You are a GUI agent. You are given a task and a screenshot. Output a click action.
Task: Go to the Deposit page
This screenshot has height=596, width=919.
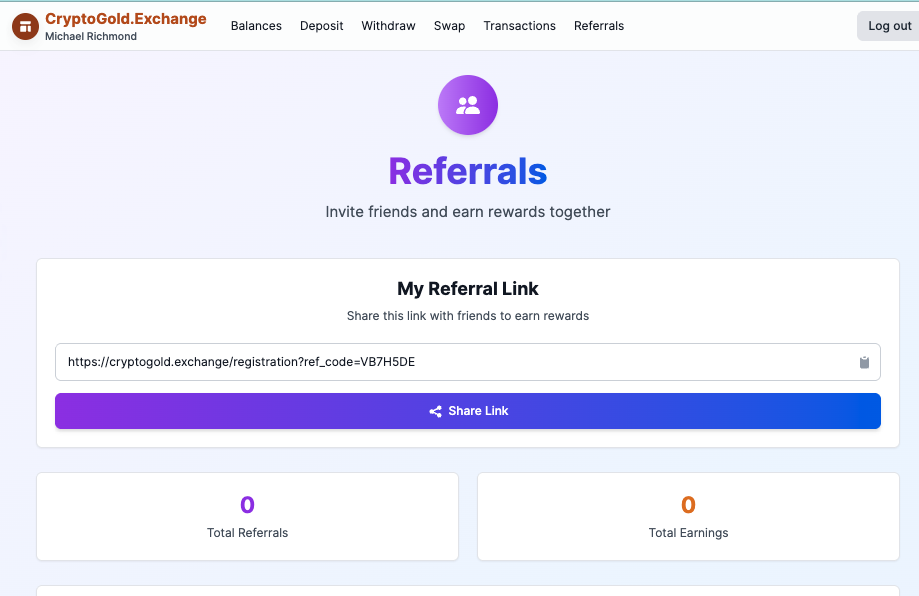[321, 26]
